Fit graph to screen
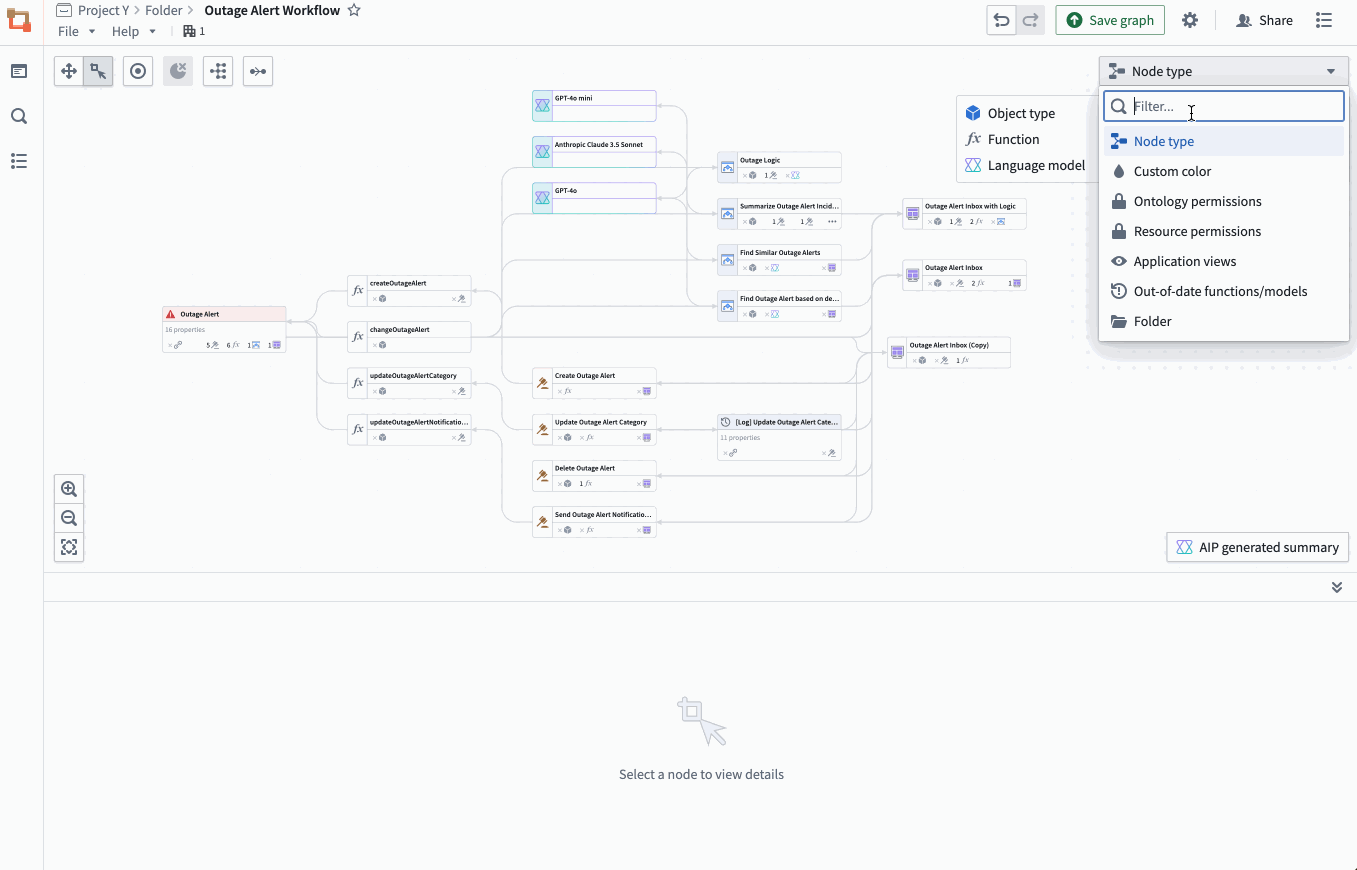 pos(69,547)
